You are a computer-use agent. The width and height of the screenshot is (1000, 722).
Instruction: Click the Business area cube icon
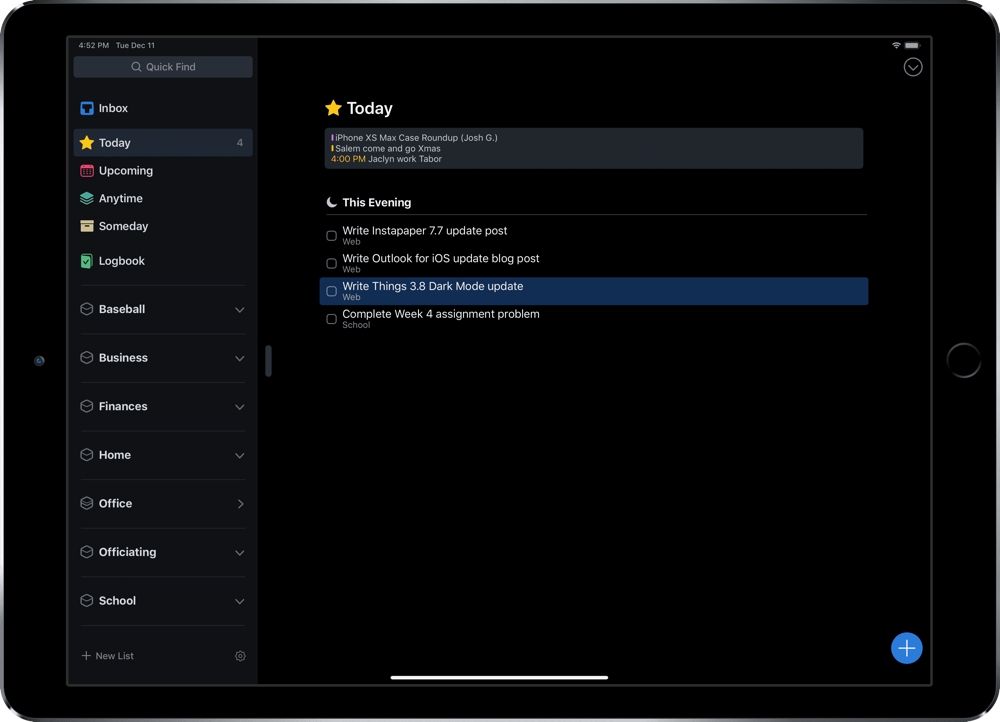pos(87,358)
